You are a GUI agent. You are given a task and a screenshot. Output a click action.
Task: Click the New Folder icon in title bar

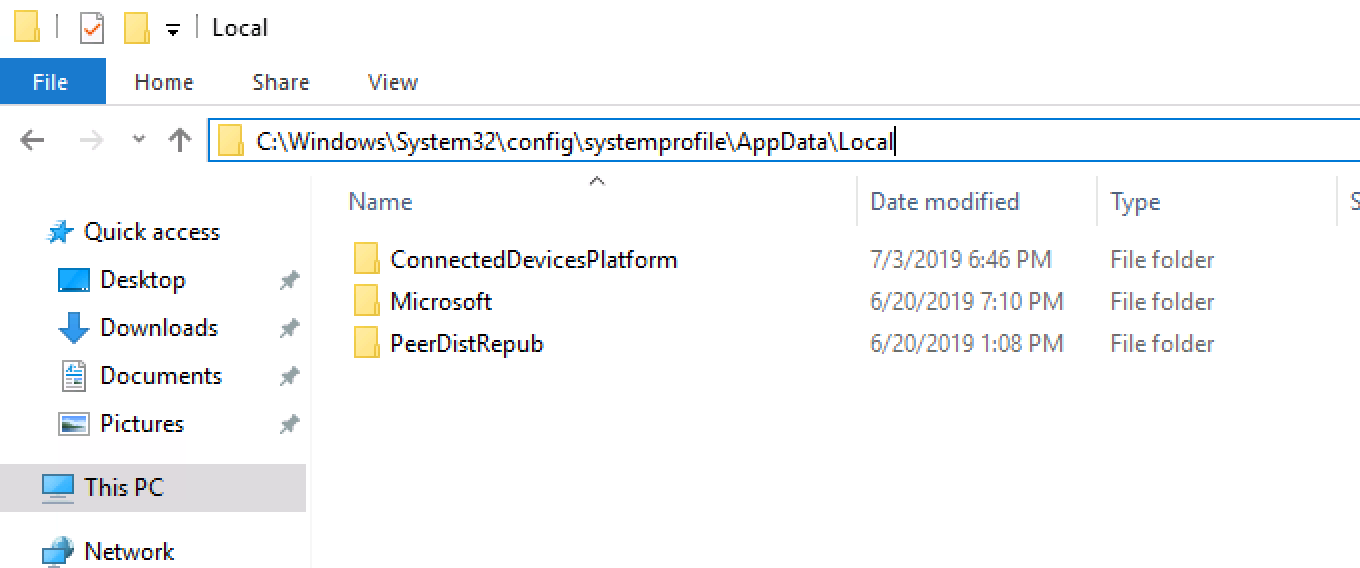point(137,29)
